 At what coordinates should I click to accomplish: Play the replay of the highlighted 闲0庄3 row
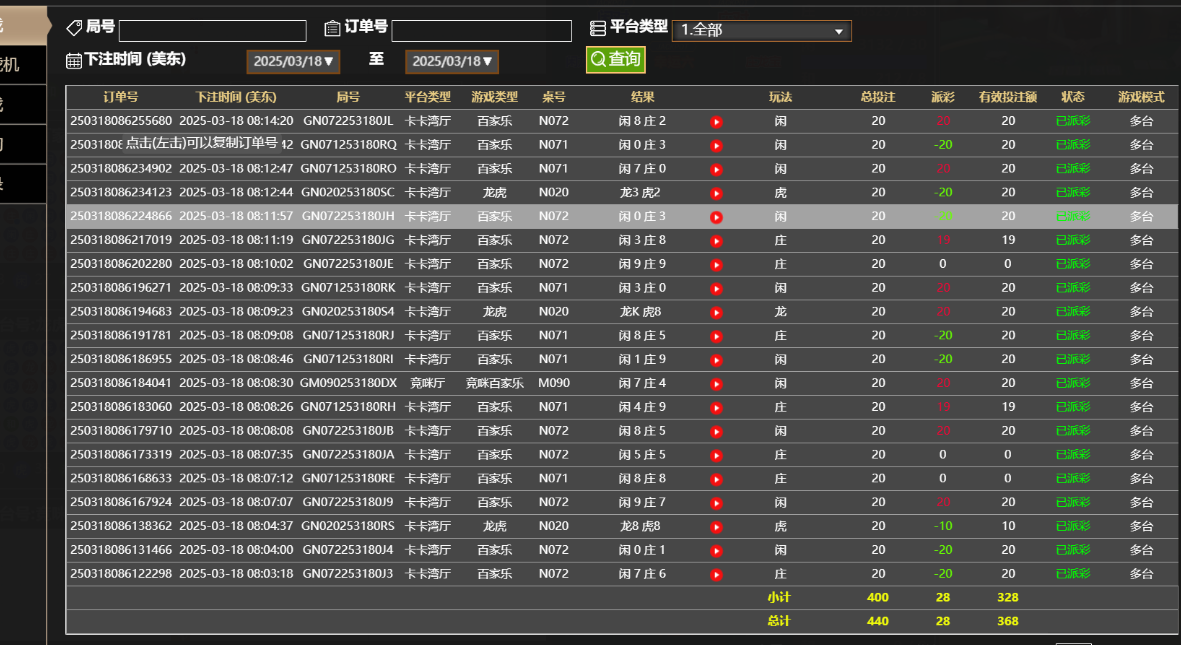coord(716,216)
